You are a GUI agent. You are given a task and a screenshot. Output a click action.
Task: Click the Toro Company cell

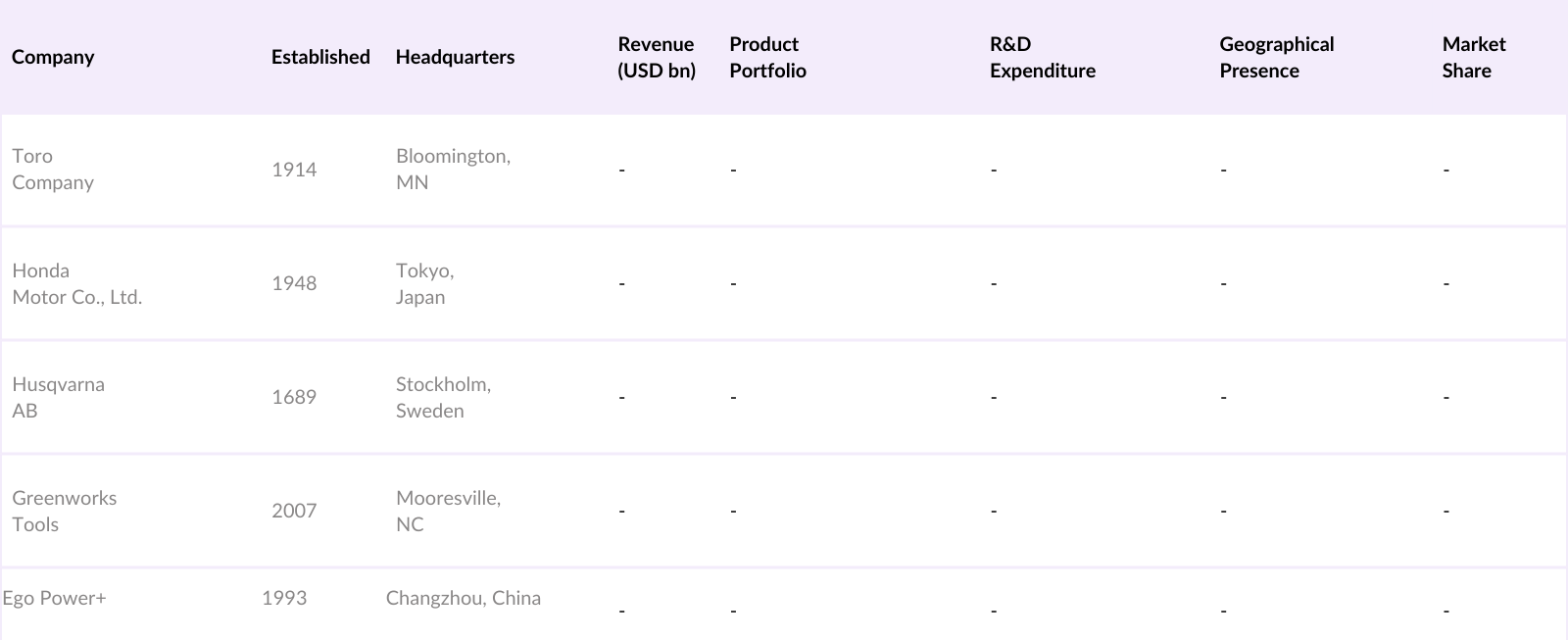(53, 169)
